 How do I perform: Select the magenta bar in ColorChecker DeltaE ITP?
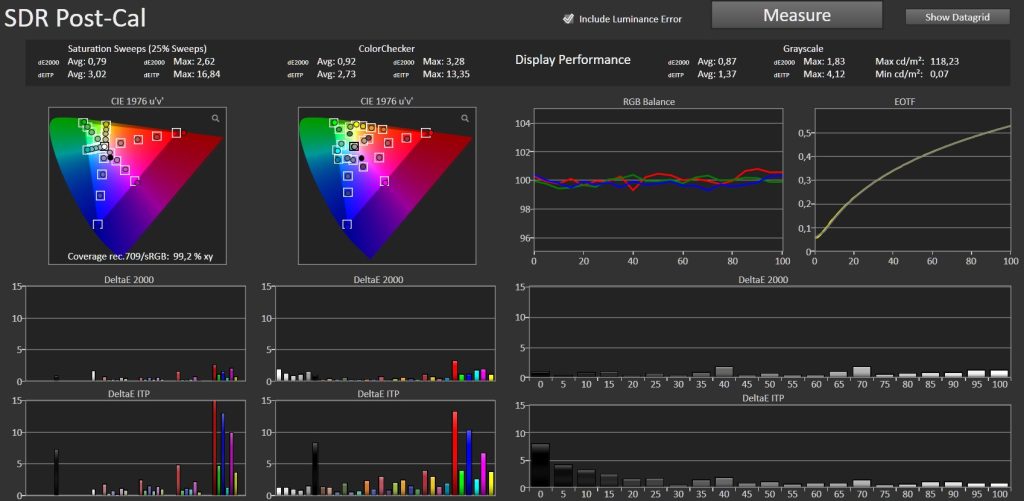pos(483,474)
